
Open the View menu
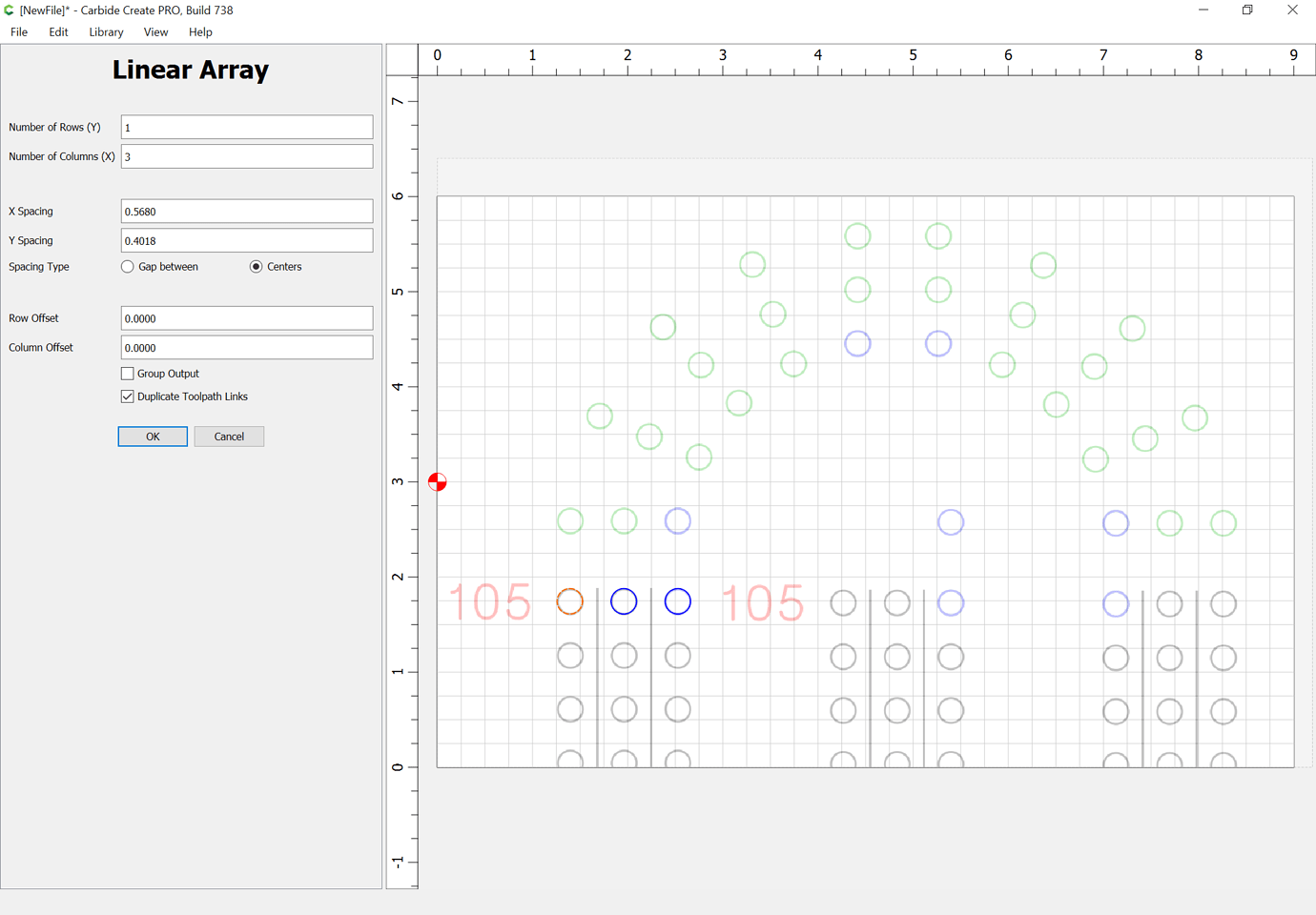pyautogui.click(x=155, y=31)
